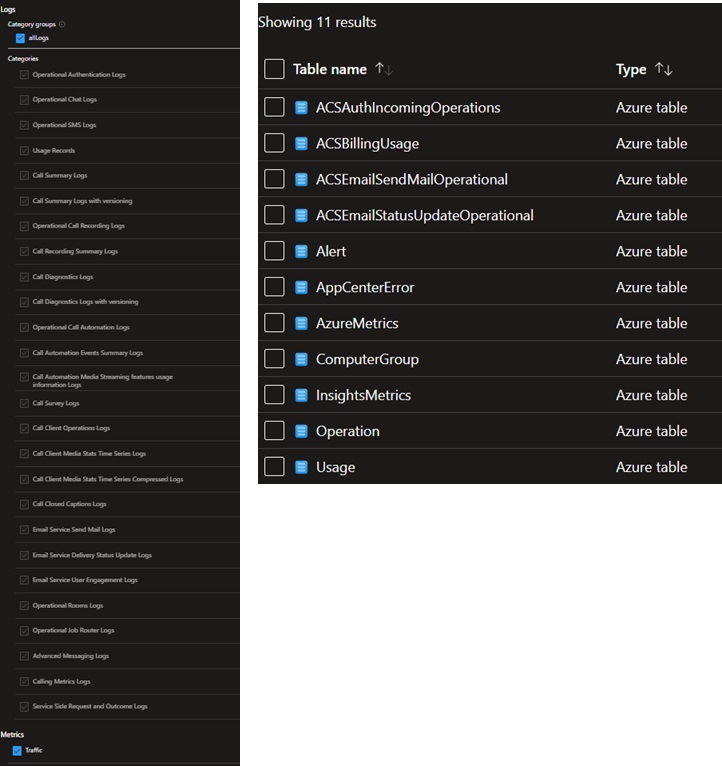722x767 pixels.
Task: Toggle the allLogs category group checkbox
Action: [20, 38]
